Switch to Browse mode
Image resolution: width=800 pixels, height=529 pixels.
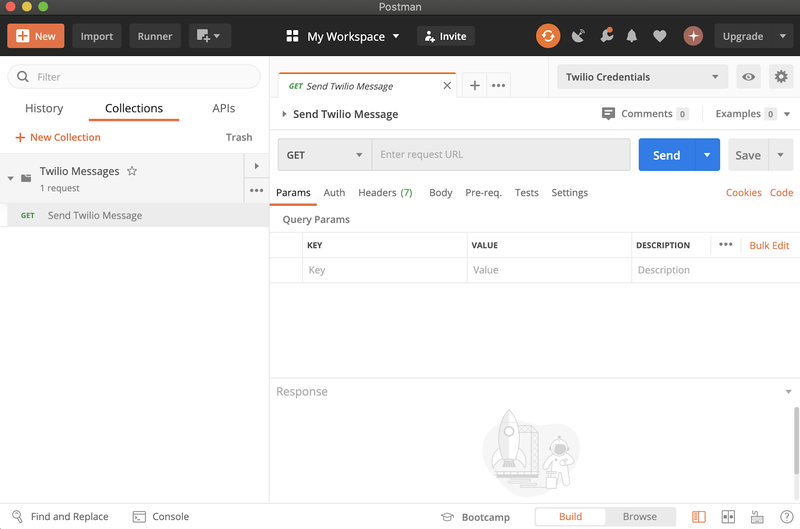tap(639, 517)
